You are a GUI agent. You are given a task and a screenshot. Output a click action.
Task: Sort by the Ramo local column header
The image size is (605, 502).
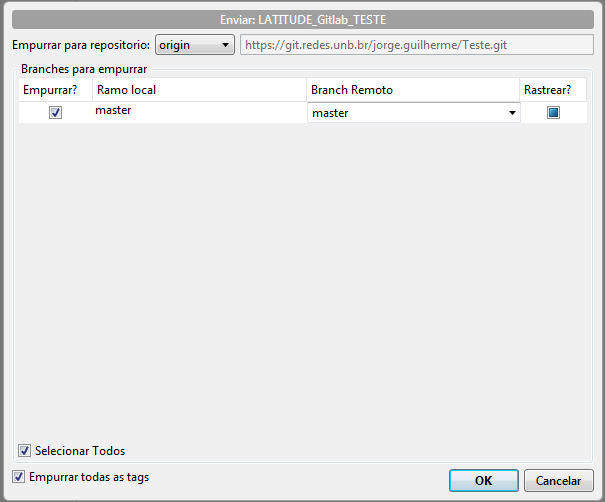198,90
